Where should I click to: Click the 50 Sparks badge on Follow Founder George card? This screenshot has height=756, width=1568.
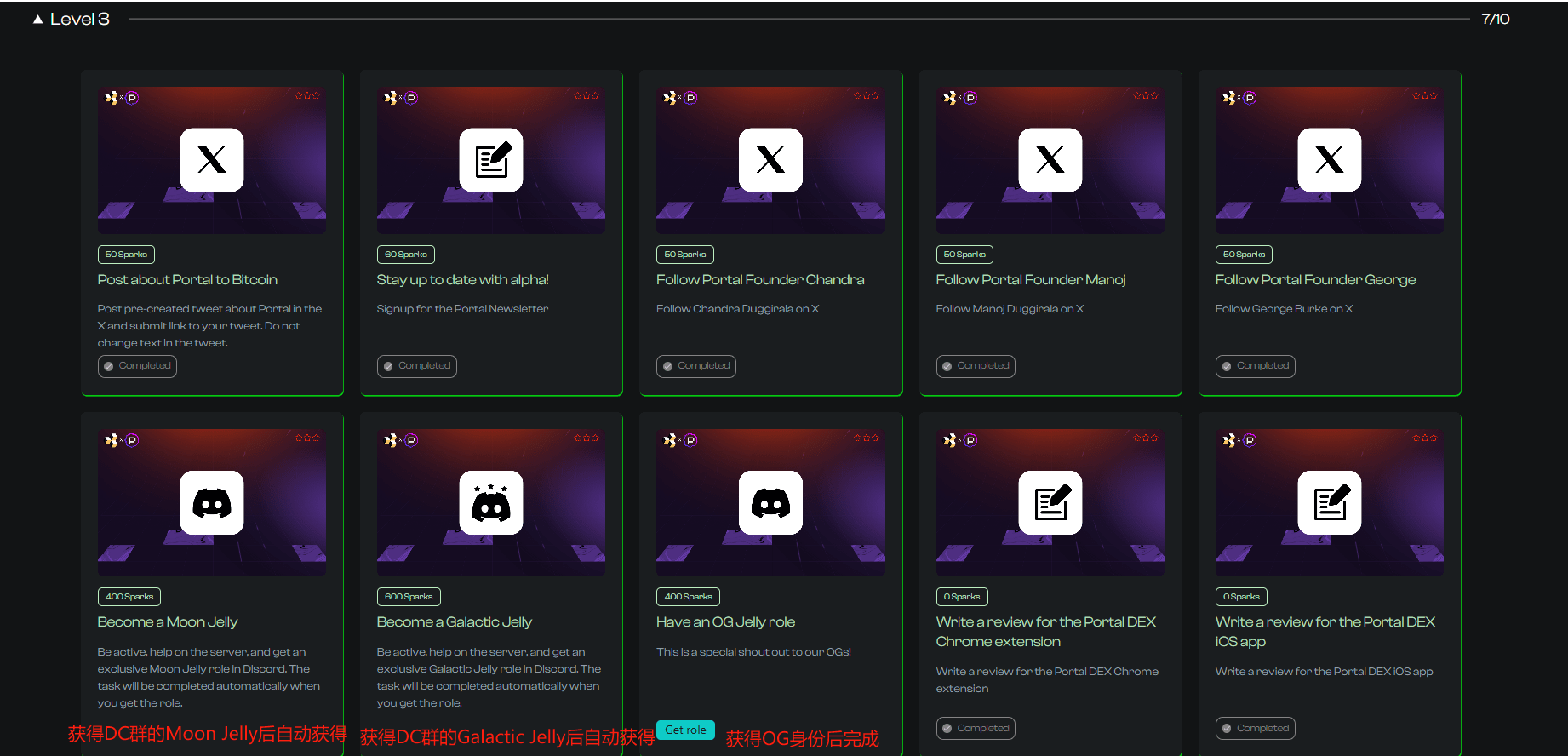point(1244,255)
